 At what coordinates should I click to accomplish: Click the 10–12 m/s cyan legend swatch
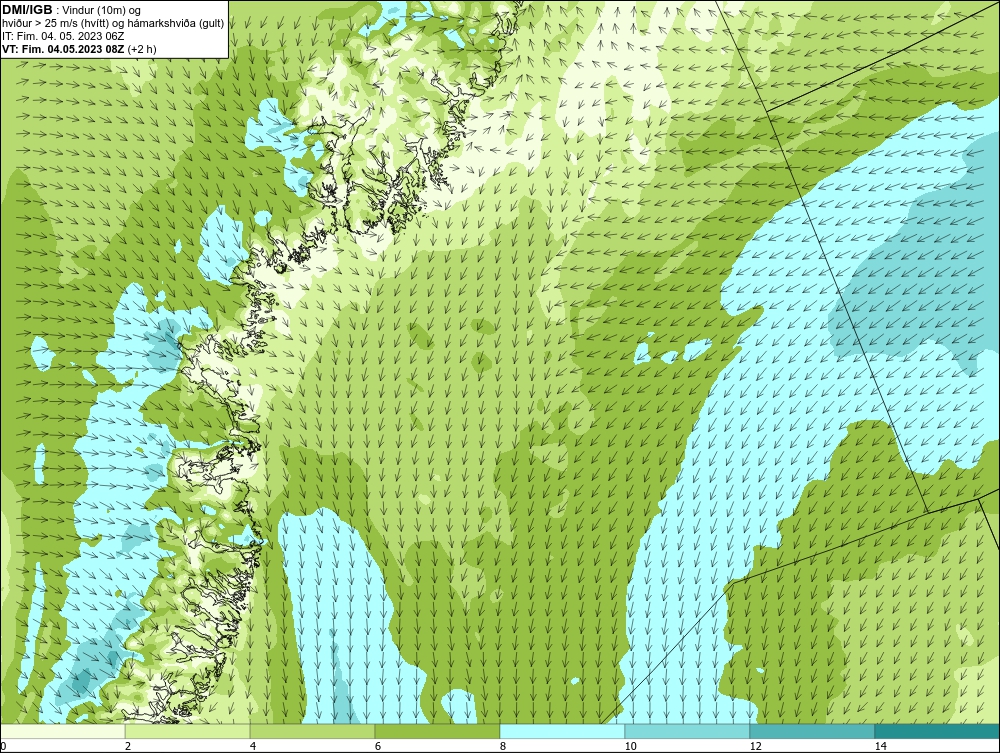688,731
